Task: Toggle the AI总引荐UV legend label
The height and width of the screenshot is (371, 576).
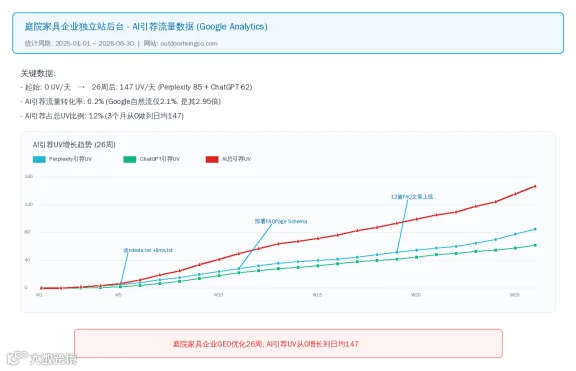Action: point(236,159)
